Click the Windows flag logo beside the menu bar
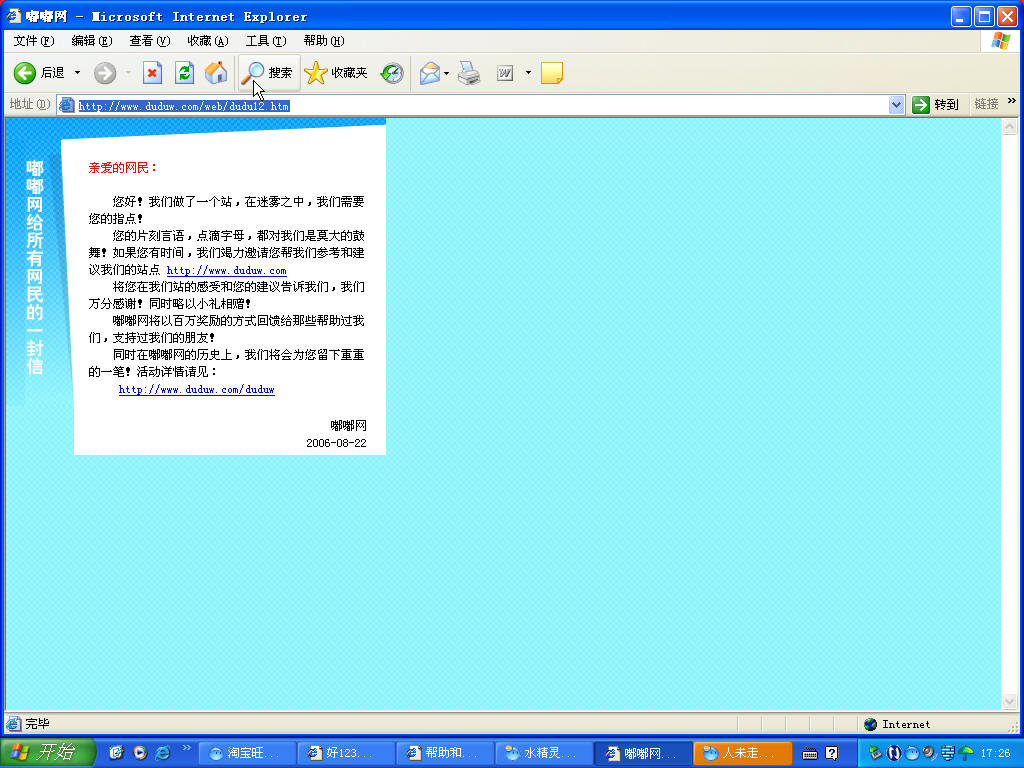This screenshot has width=1024, height=768. pyautogui.click(x=1000, y=40)
